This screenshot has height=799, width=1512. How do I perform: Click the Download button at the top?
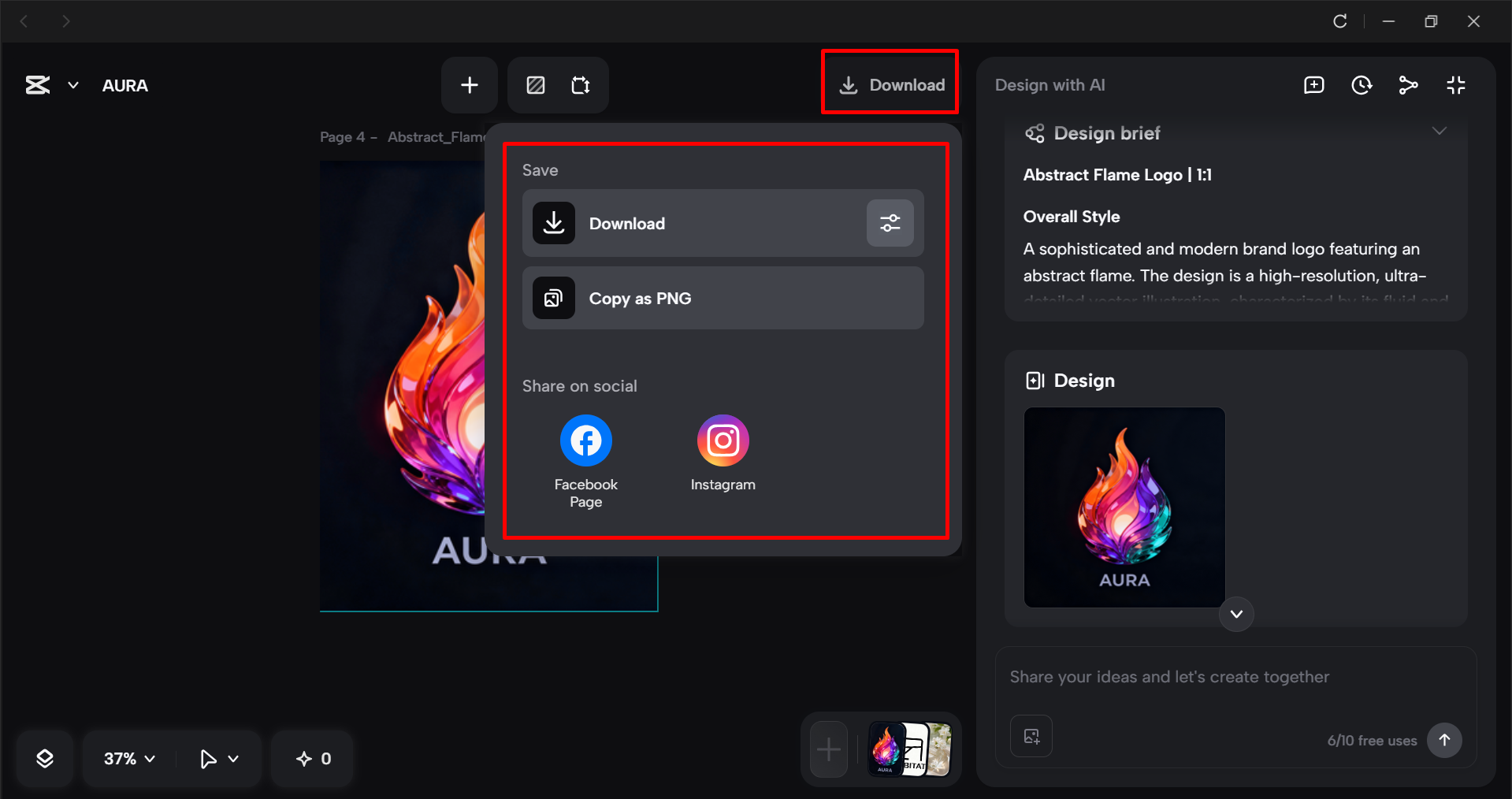click(890, 84)
